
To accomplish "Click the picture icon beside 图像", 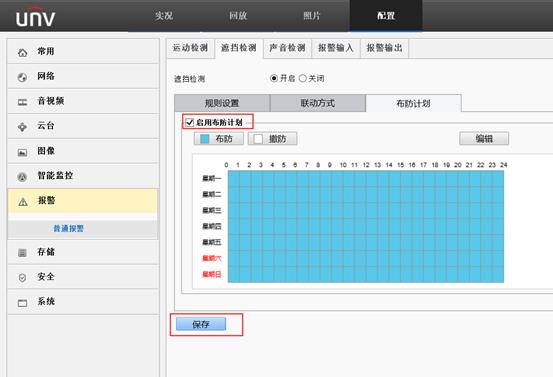I will tap(22, 152).
